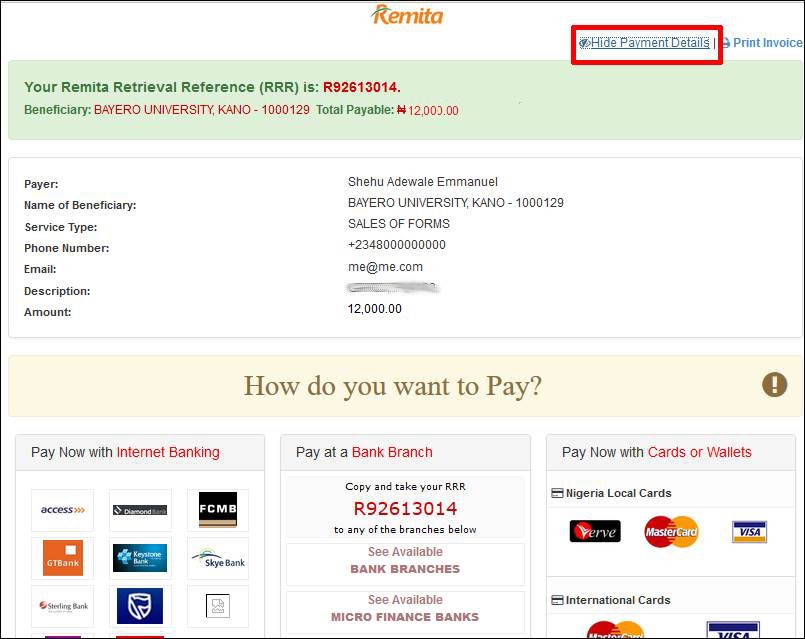The width and height of the screenshot is (805, 639).
Task: Click the How do you want to Pay? heading
Action: tap(393, 385)
